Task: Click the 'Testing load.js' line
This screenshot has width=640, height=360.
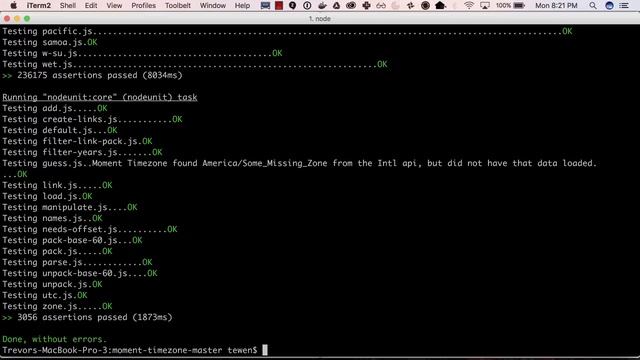Action: (x=47, y=196)
